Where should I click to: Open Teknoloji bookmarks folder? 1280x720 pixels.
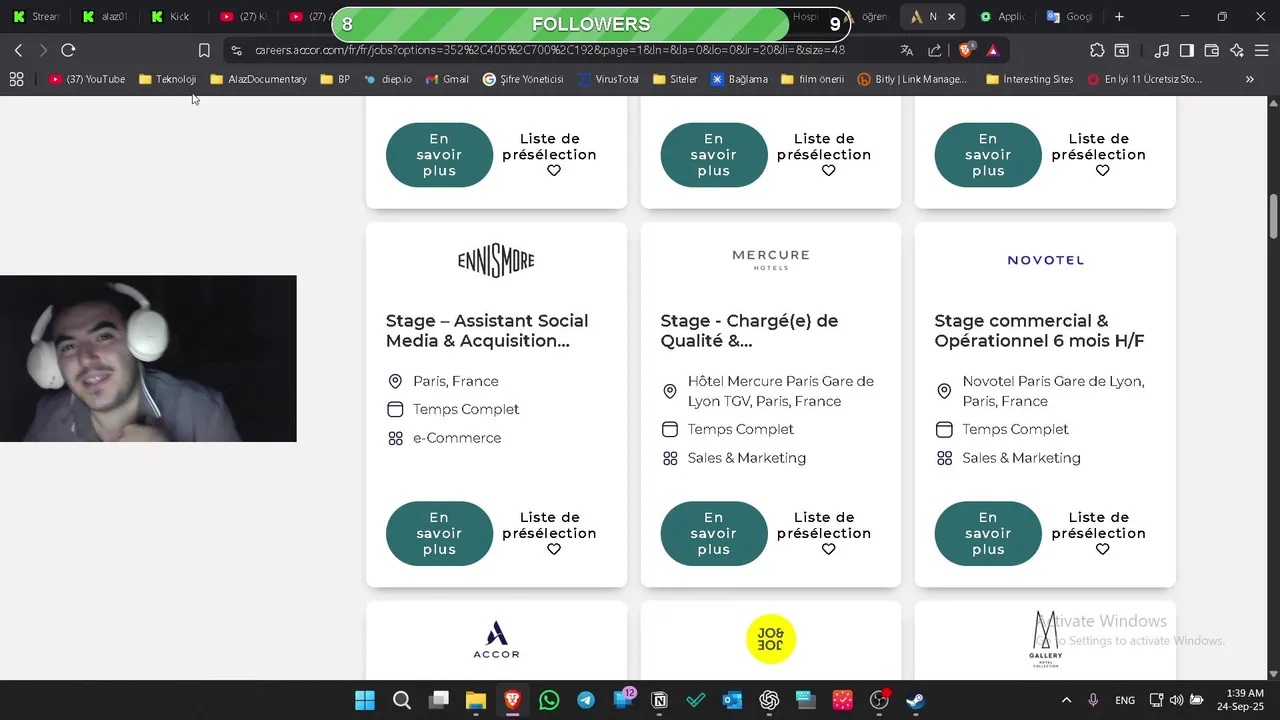pyautogui.click(x=168, y=79)
